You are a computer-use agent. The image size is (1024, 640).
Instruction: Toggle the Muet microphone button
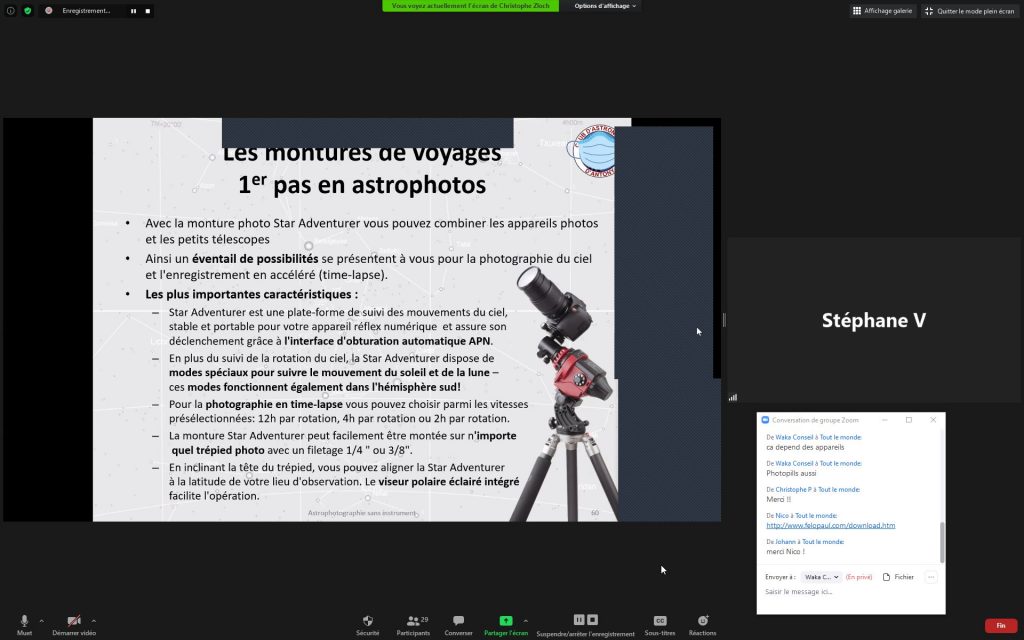click(24, 624)
